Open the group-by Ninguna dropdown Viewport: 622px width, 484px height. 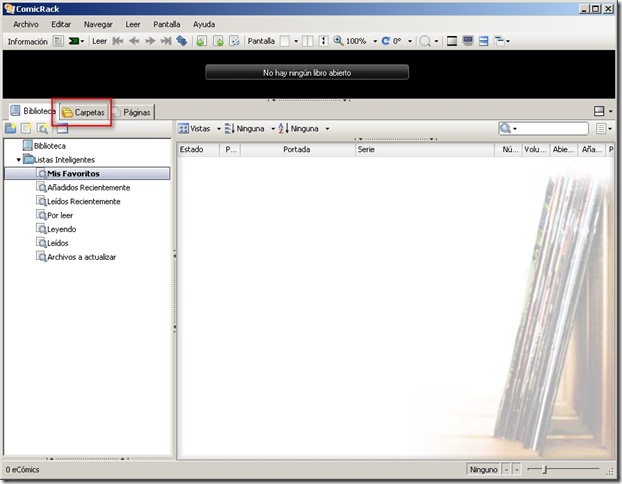pos(273,129)
